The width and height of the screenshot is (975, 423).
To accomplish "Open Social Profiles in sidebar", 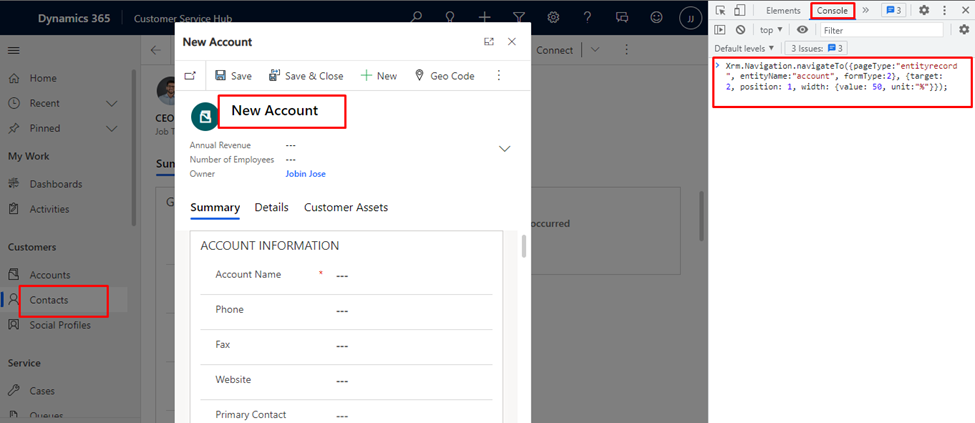I will 60,325.
